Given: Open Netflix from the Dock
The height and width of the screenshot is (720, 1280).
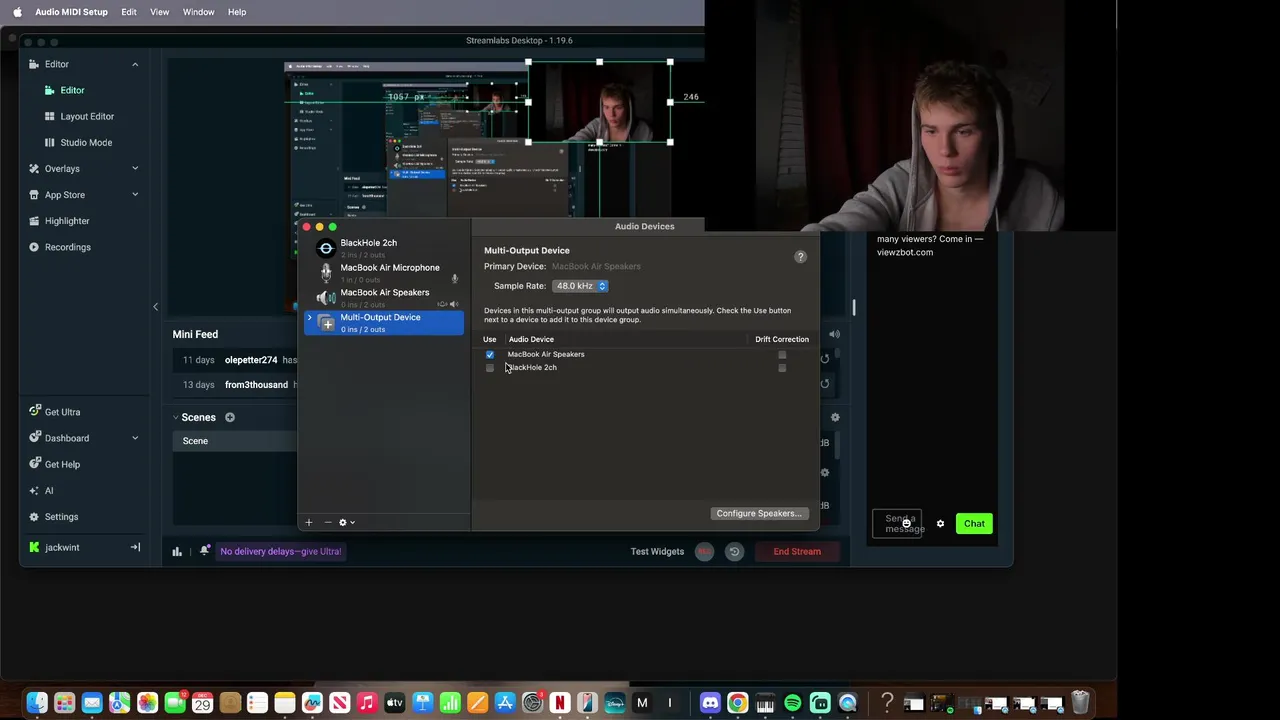Looking at the screenshot, I should click(559, 703).
